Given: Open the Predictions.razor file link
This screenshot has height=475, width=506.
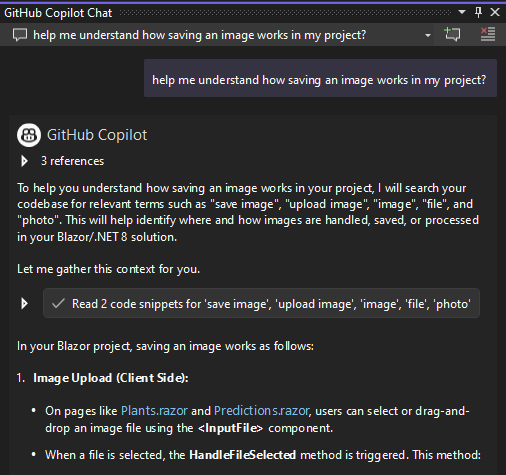Looking at the screenshot, I should coord(261,411).
